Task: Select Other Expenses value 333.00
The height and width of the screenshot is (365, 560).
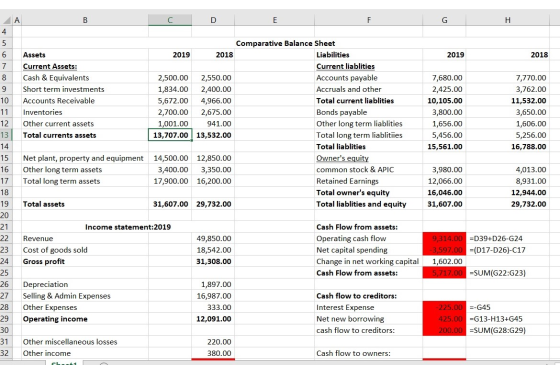Action: click(213, 307)
